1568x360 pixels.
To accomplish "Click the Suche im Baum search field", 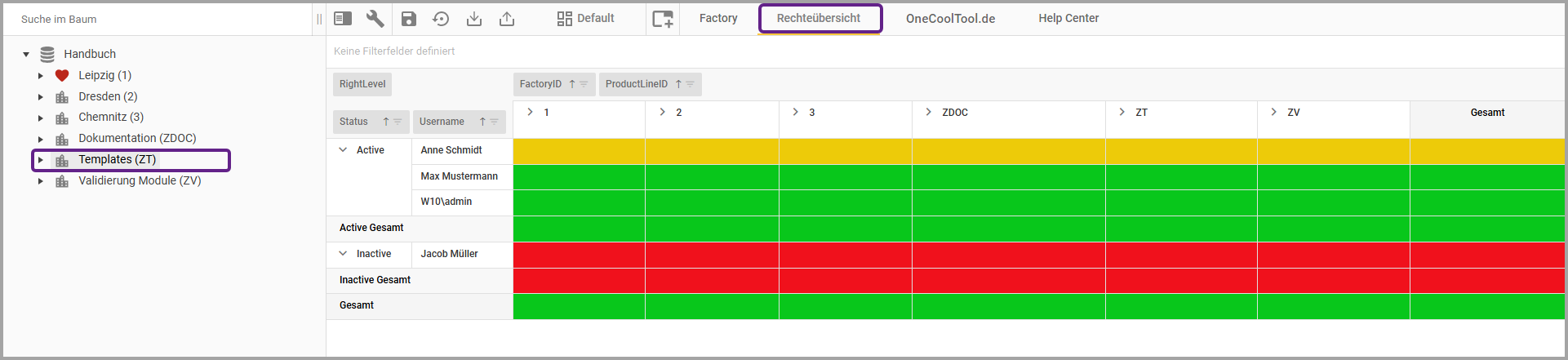I will click(155, 19).
